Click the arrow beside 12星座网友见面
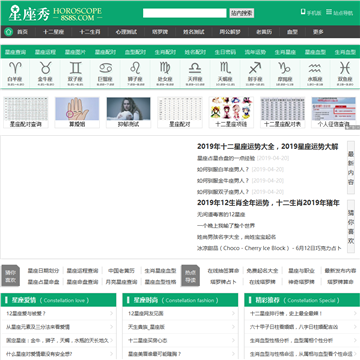360x360 pixels. [x=233, y=314]
